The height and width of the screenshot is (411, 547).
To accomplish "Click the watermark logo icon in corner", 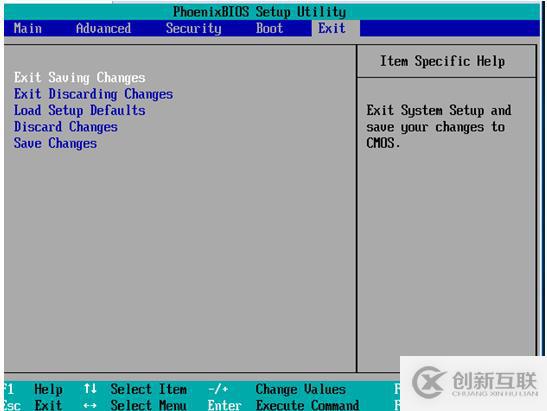I will click(428, 382).
